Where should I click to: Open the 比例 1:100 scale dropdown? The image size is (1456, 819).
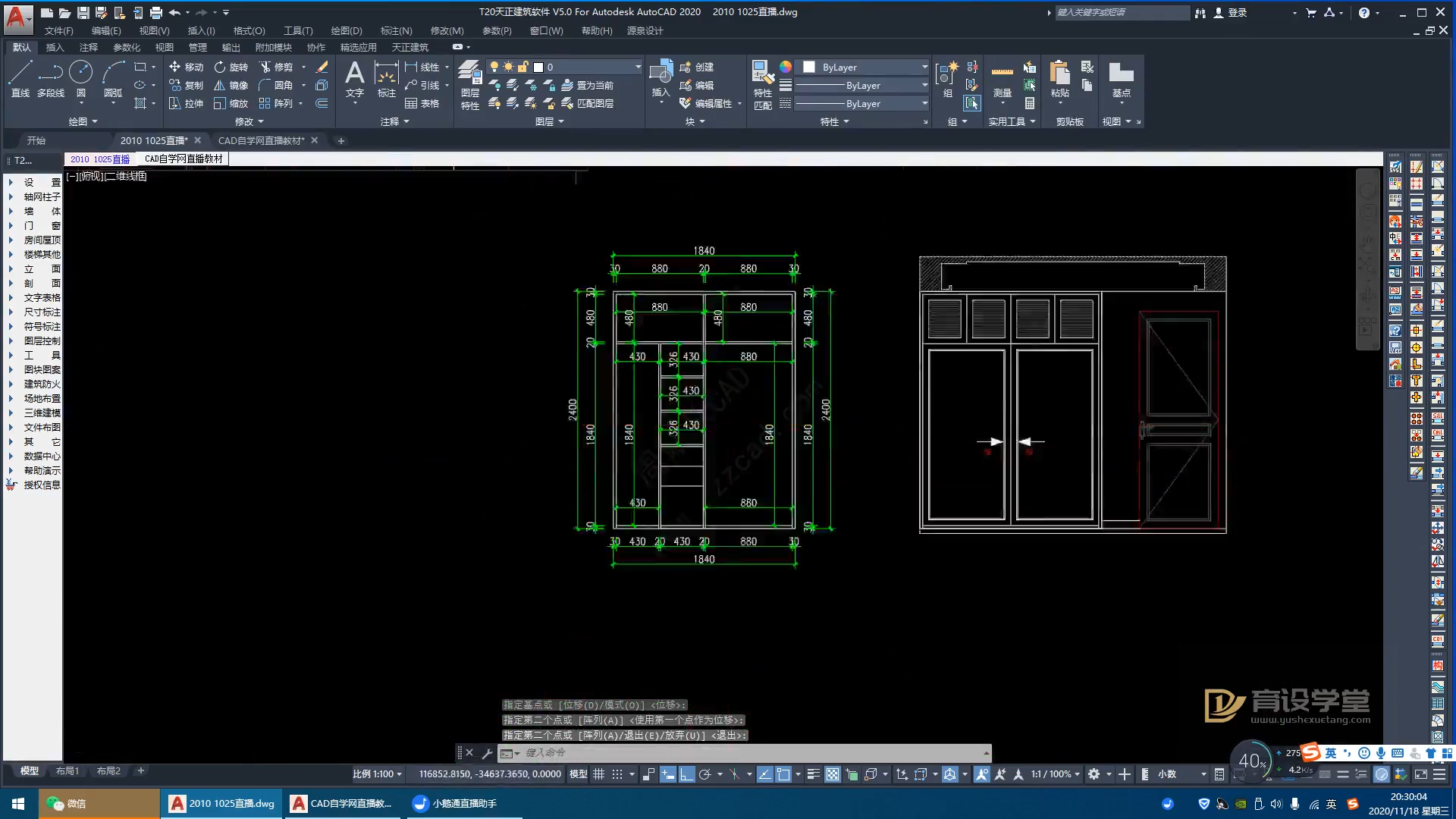click(377, 774)
